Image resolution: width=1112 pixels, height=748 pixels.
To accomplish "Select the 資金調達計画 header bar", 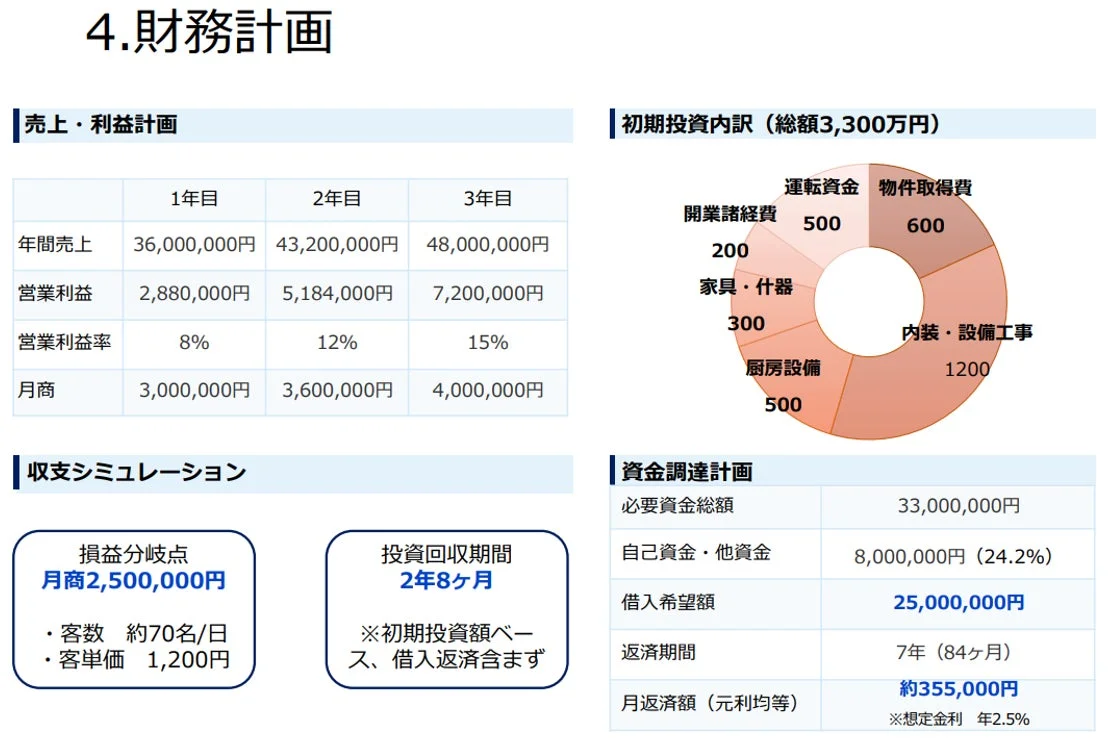I will [x=690, y=471].
